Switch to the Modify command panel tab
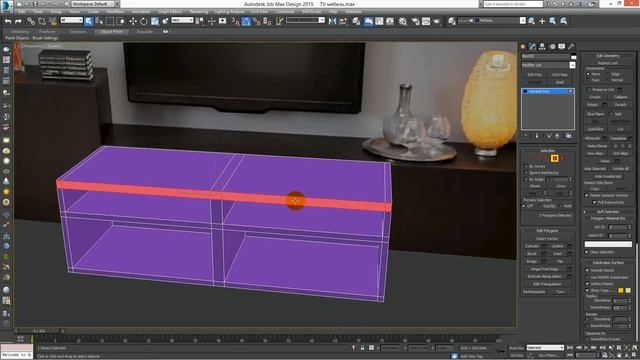Screen dimensions: 640x360 [532, 47]
